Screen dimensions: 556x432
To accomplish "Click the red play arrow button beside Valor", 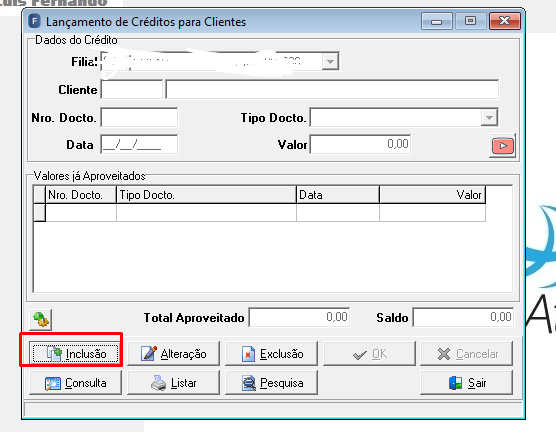I will [502, 145].
